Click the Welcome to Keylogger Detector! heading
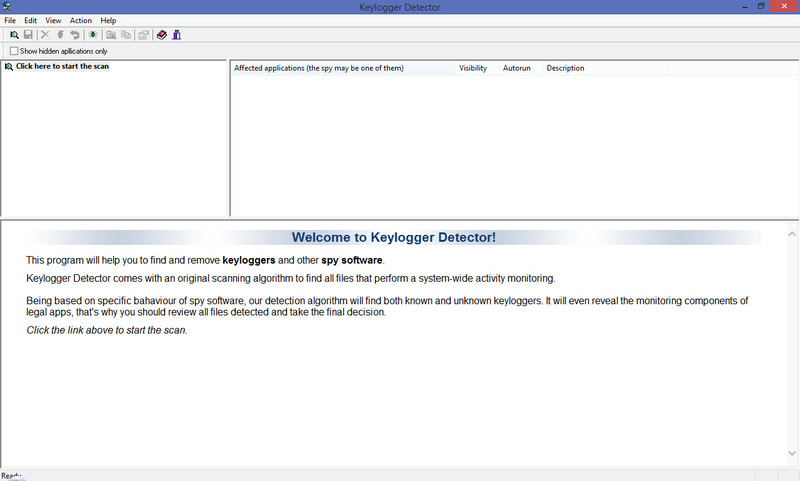Screen dimensions: 800x481 click(393, 237)
